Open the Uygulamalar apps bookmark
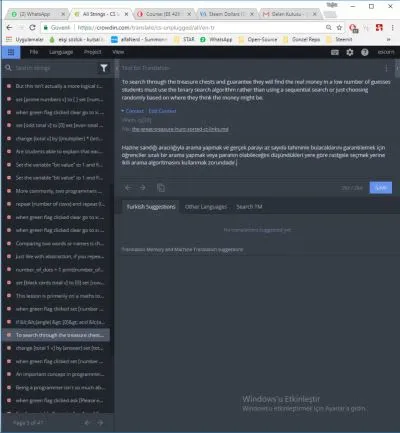The height and width of the screenshot is (433, 400). (x=25, y=39)
